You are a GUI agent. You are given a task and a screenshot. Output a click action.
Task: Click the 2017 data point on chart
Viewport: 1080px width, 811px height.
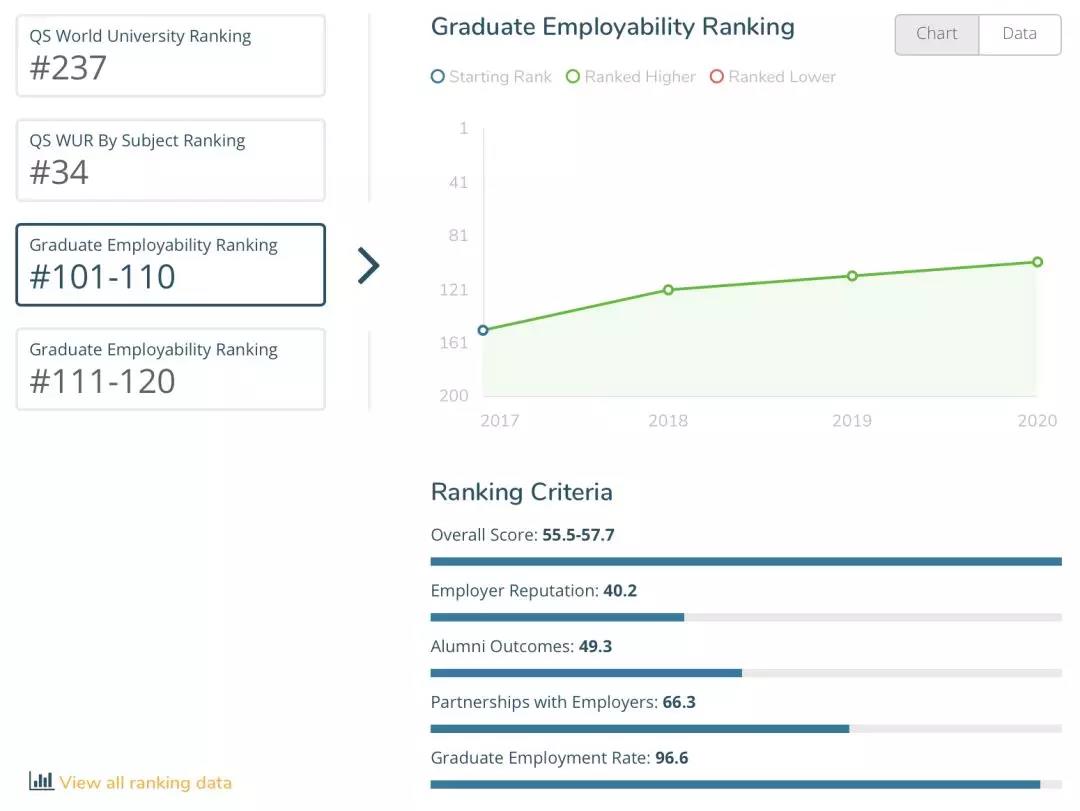[483, 330]
